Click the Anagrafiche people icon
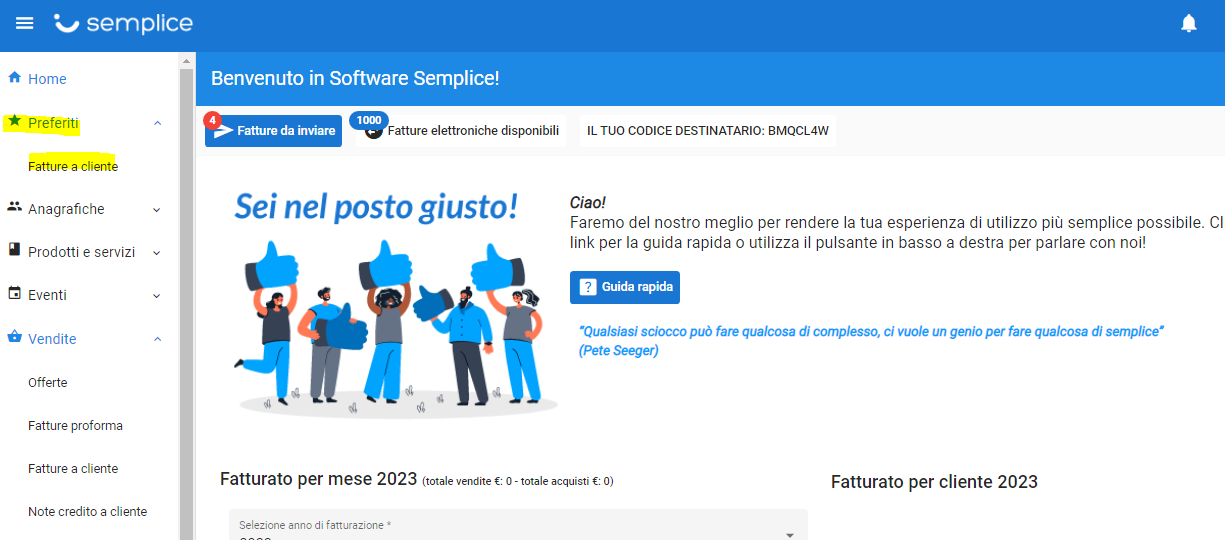 tap(15, 207)
